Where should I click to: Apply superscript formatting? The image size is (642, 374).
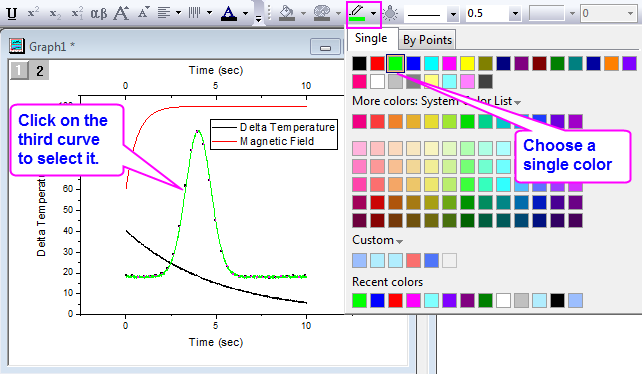(33, 13)
